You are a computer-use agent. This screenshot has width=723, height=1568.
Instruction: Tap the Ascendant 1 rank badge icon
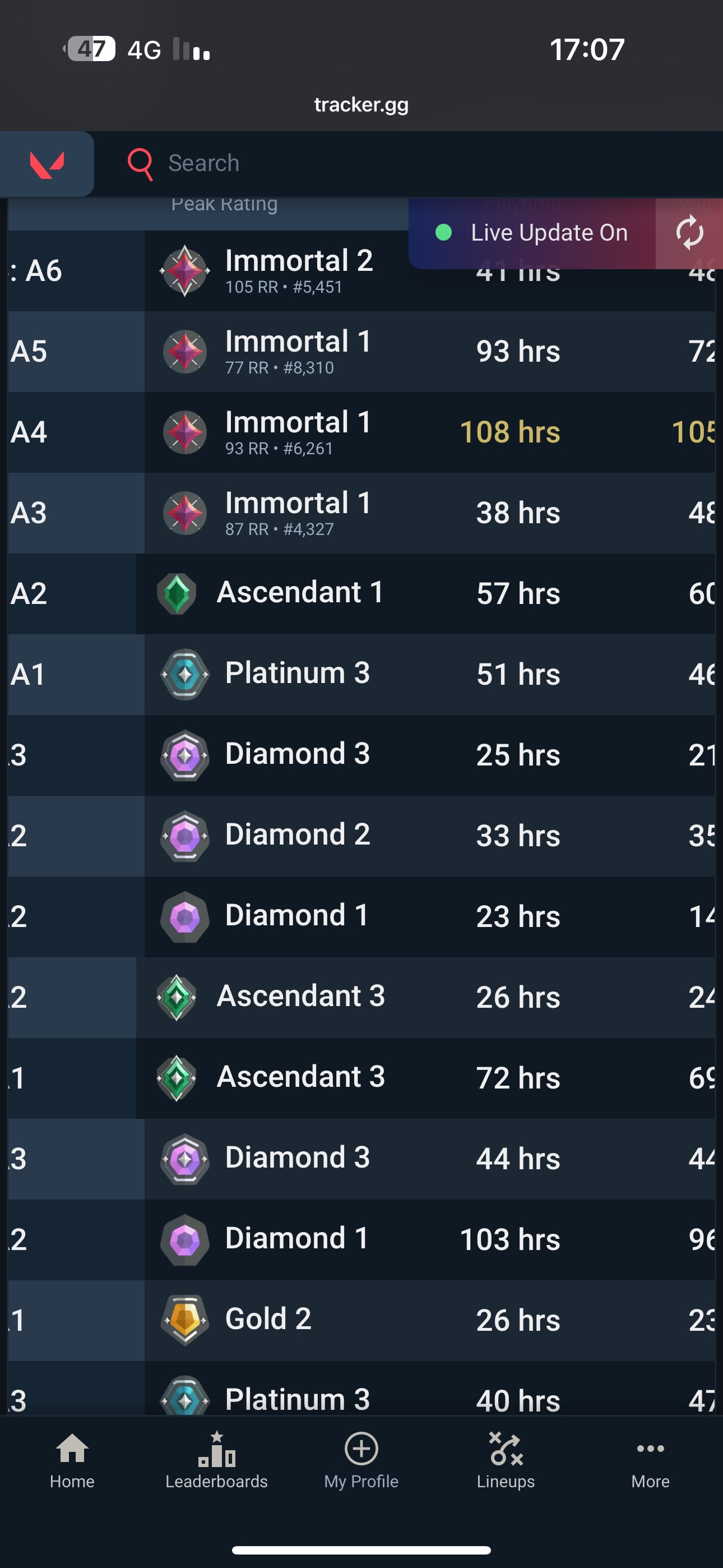coord(177,593)
